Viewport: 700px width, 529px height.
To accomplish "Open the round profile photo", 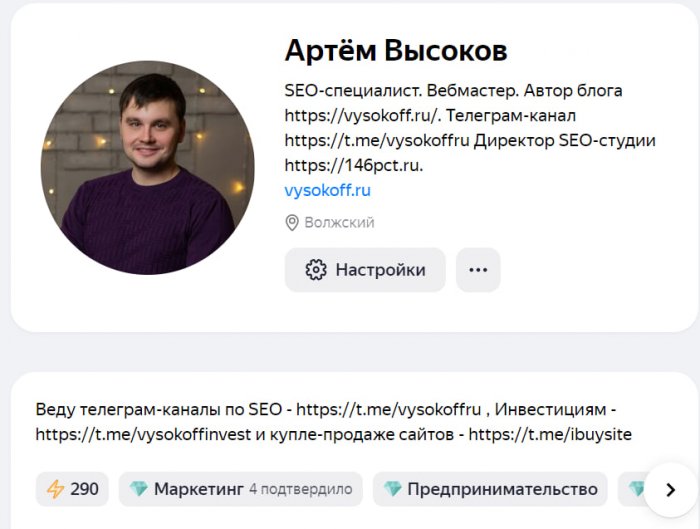I will (x=147, y=167).
